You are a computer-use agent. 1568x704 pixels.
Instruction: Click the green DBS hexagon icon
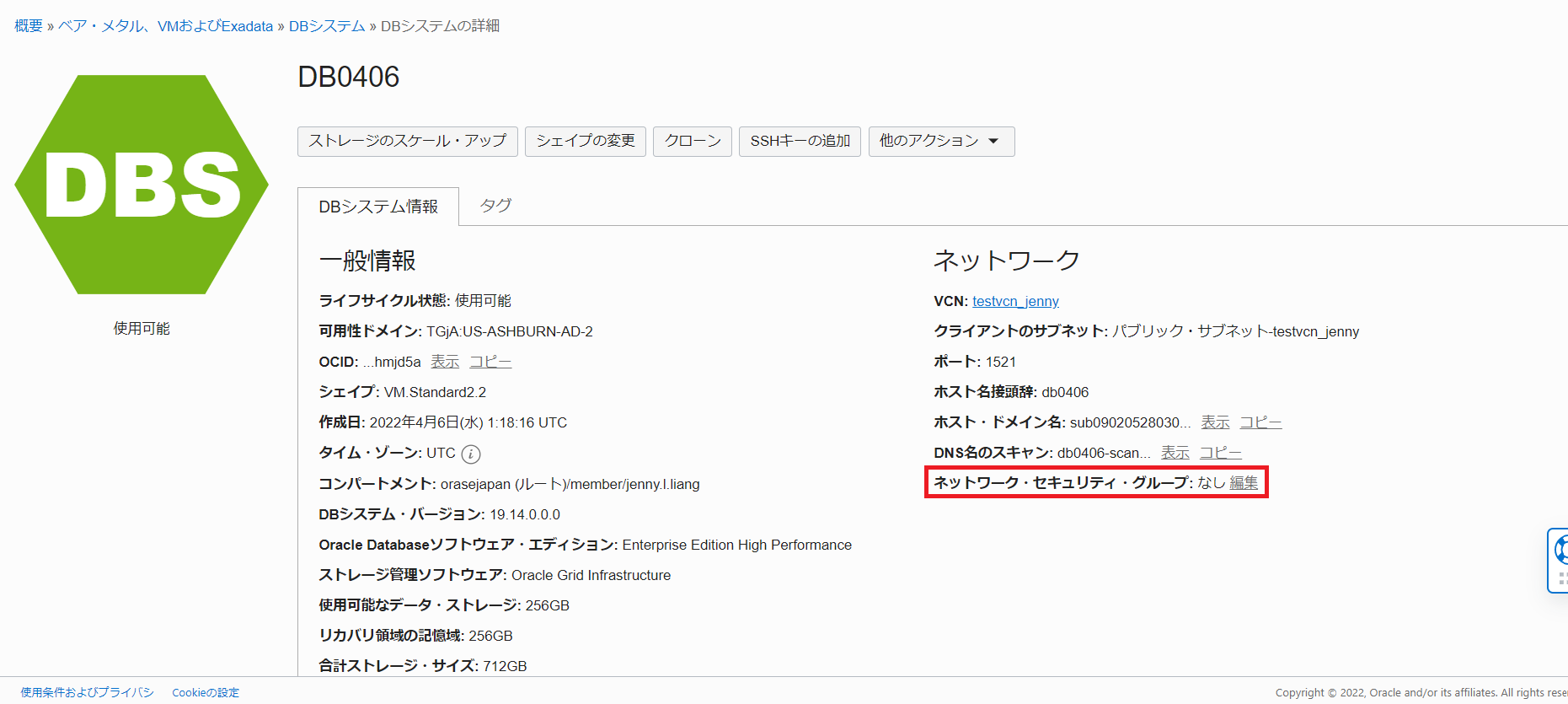[142, 185]
